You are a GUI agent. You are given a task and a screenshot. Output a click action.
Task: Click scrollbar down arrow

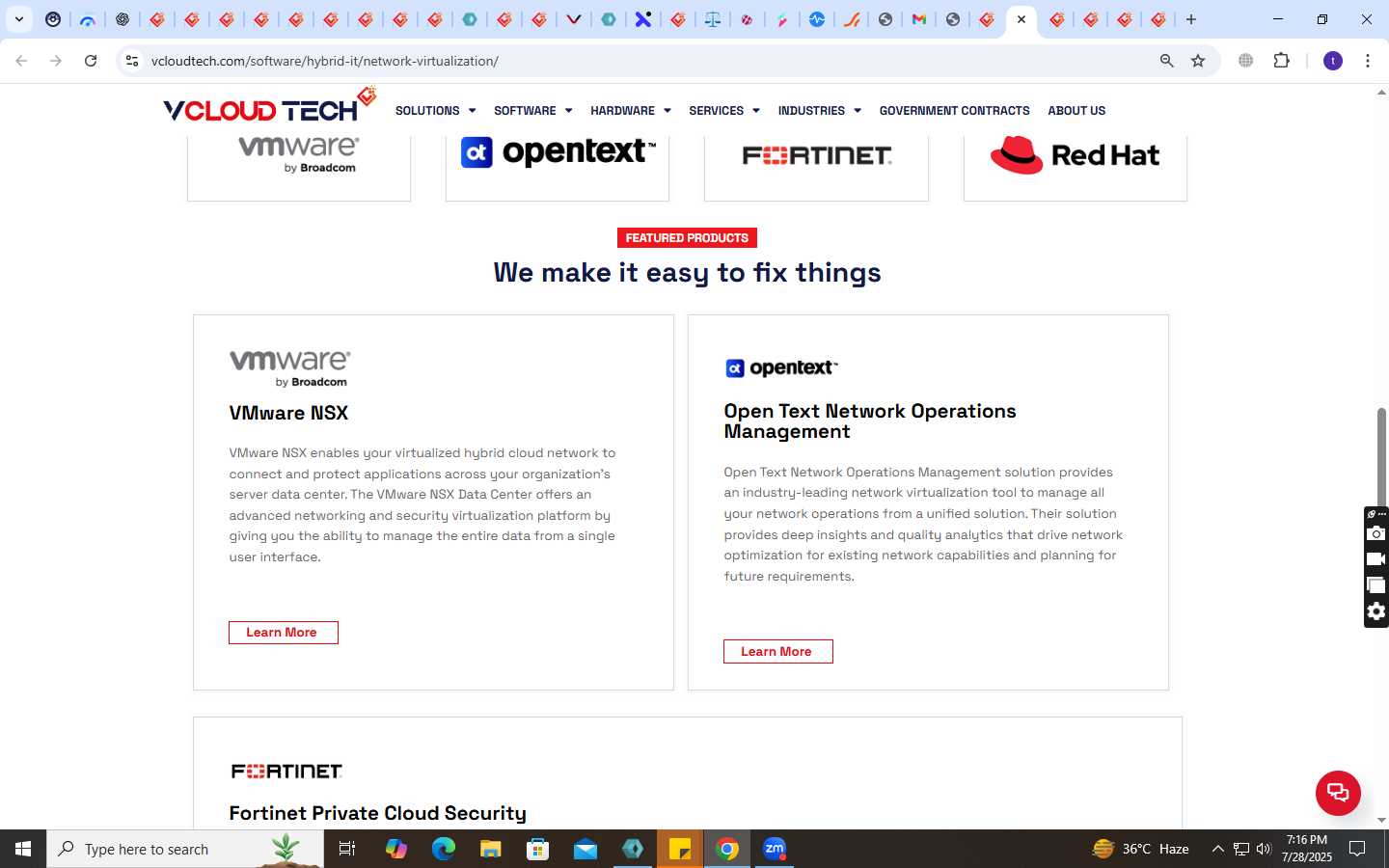click(x=1381, y=820)
